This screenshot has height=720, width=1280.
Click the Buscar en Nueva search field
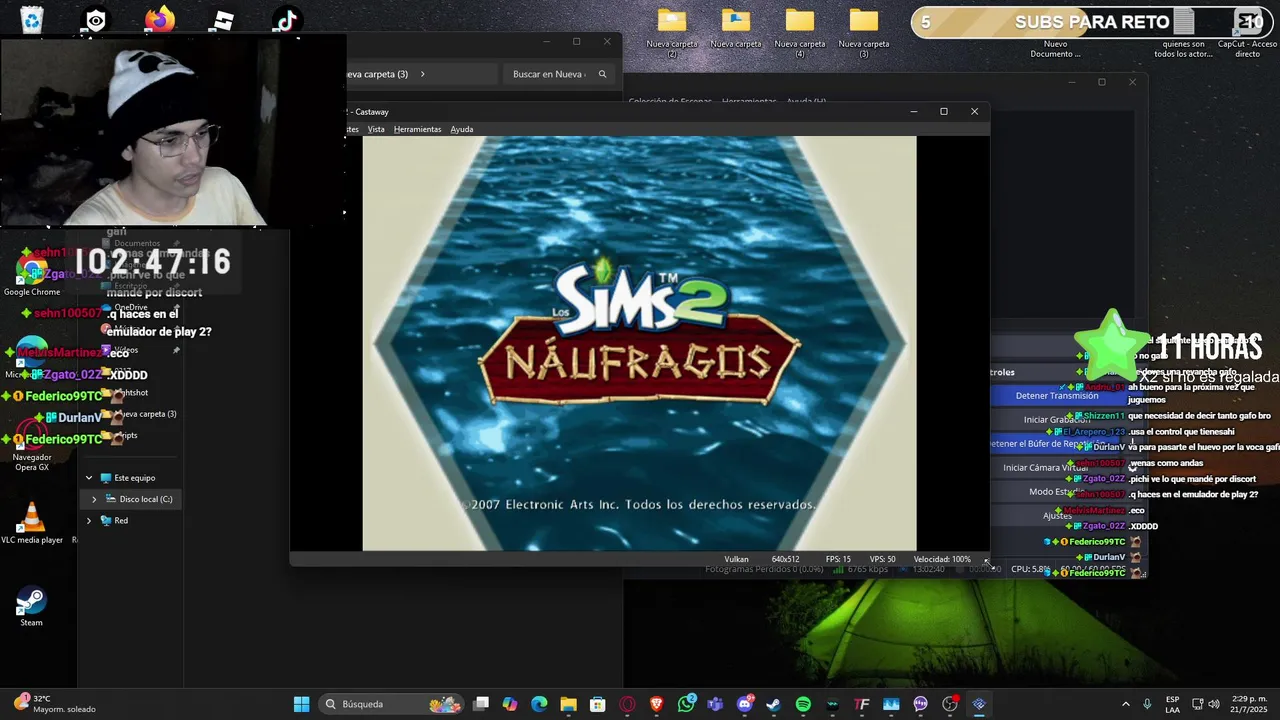[x=558, y=74]
